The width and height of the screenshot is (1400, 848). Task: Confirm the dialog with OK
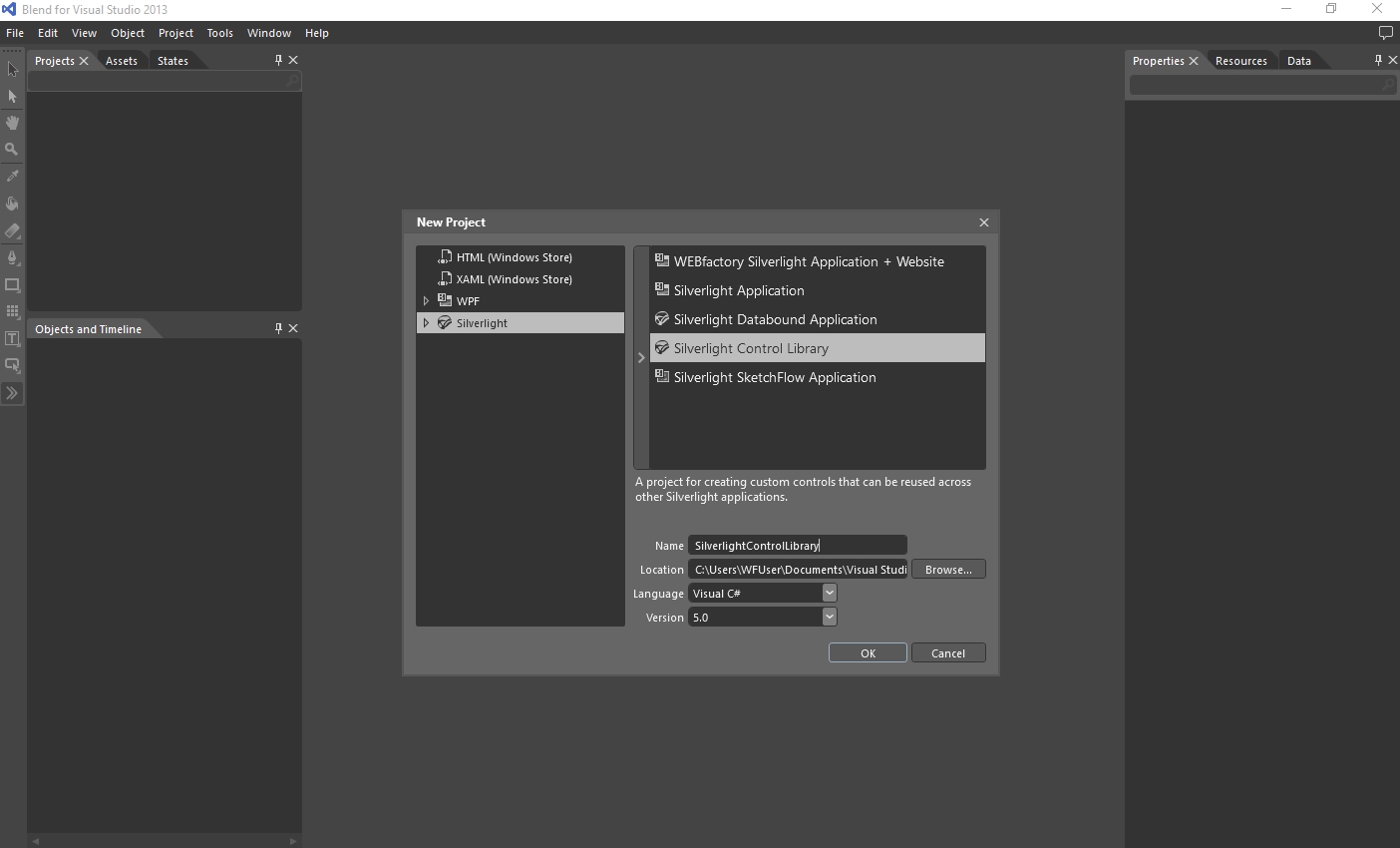coord(868,652)
